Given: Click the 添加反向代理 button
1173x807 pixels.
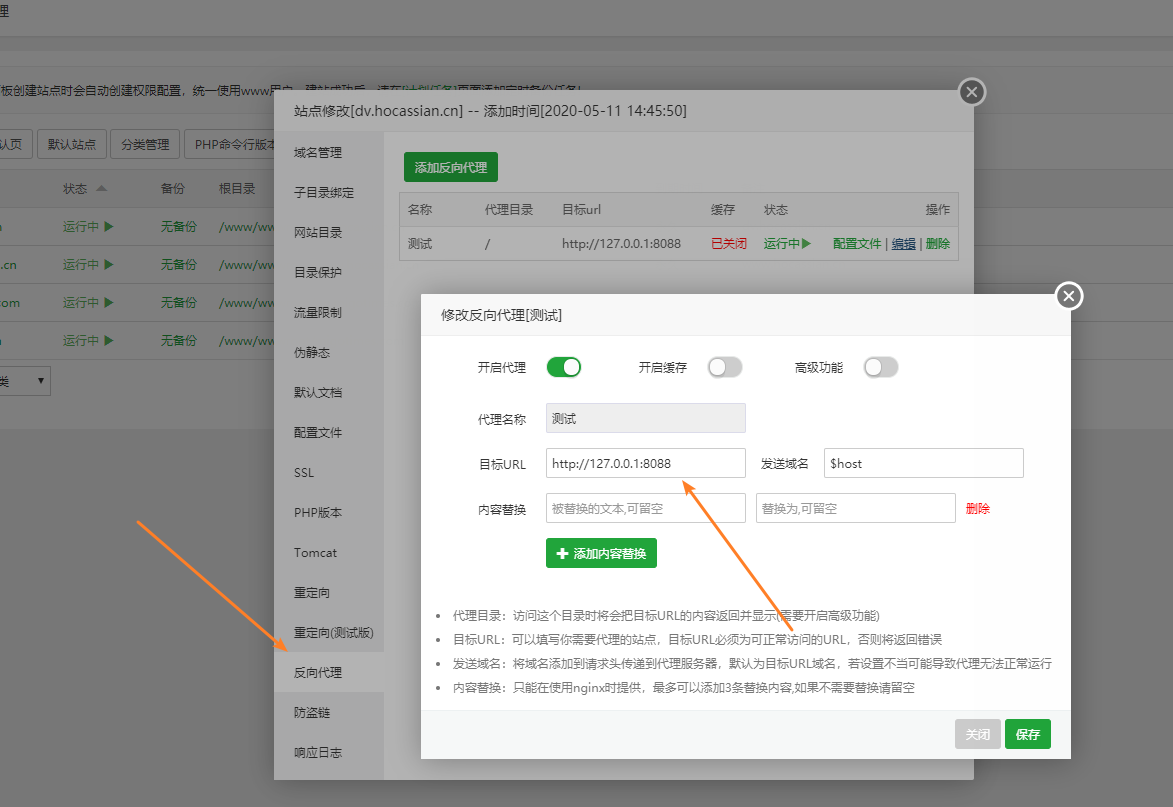Looking at the screenshot, I should 450,167.
